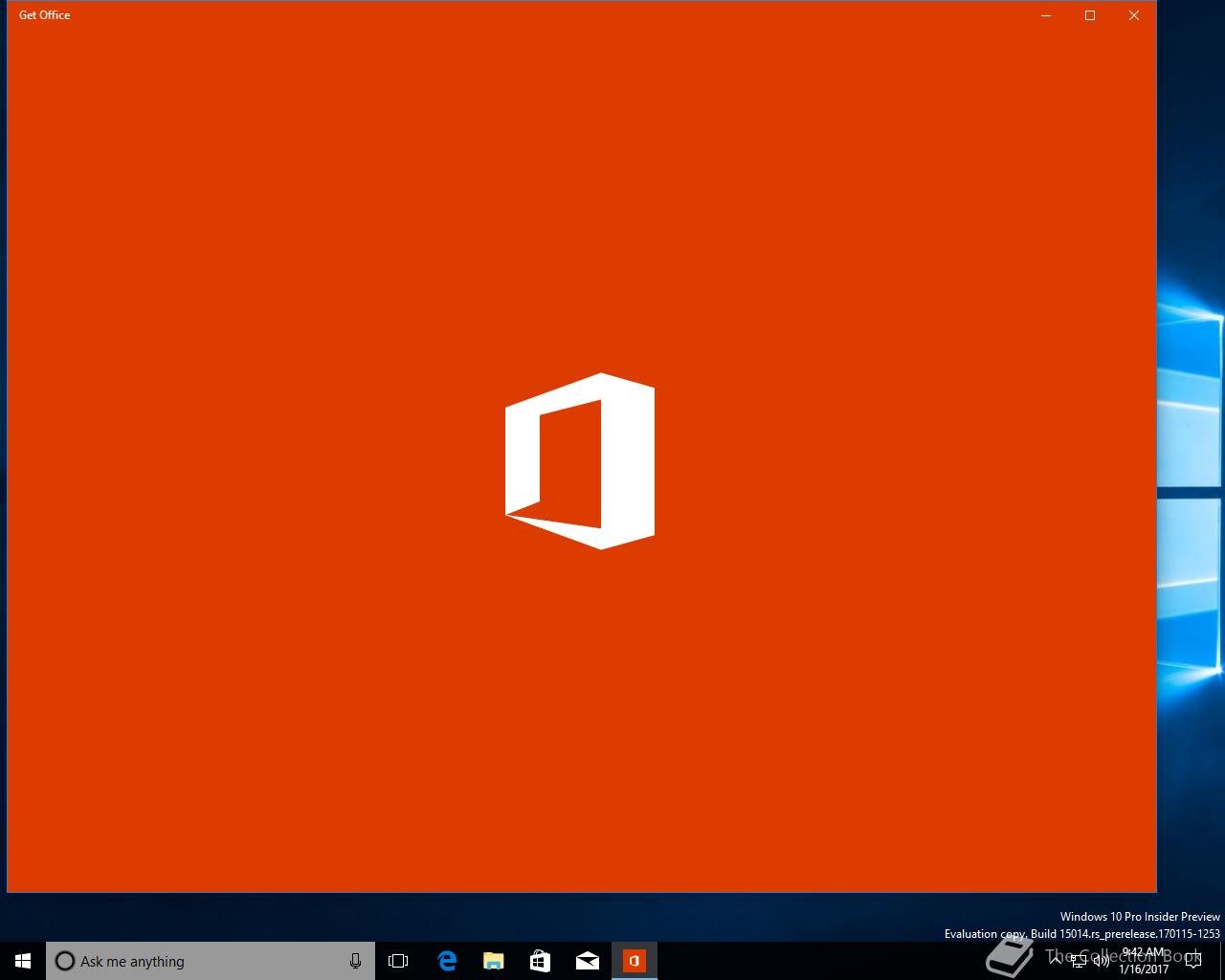Click the Get Office window title

(44, 15)
